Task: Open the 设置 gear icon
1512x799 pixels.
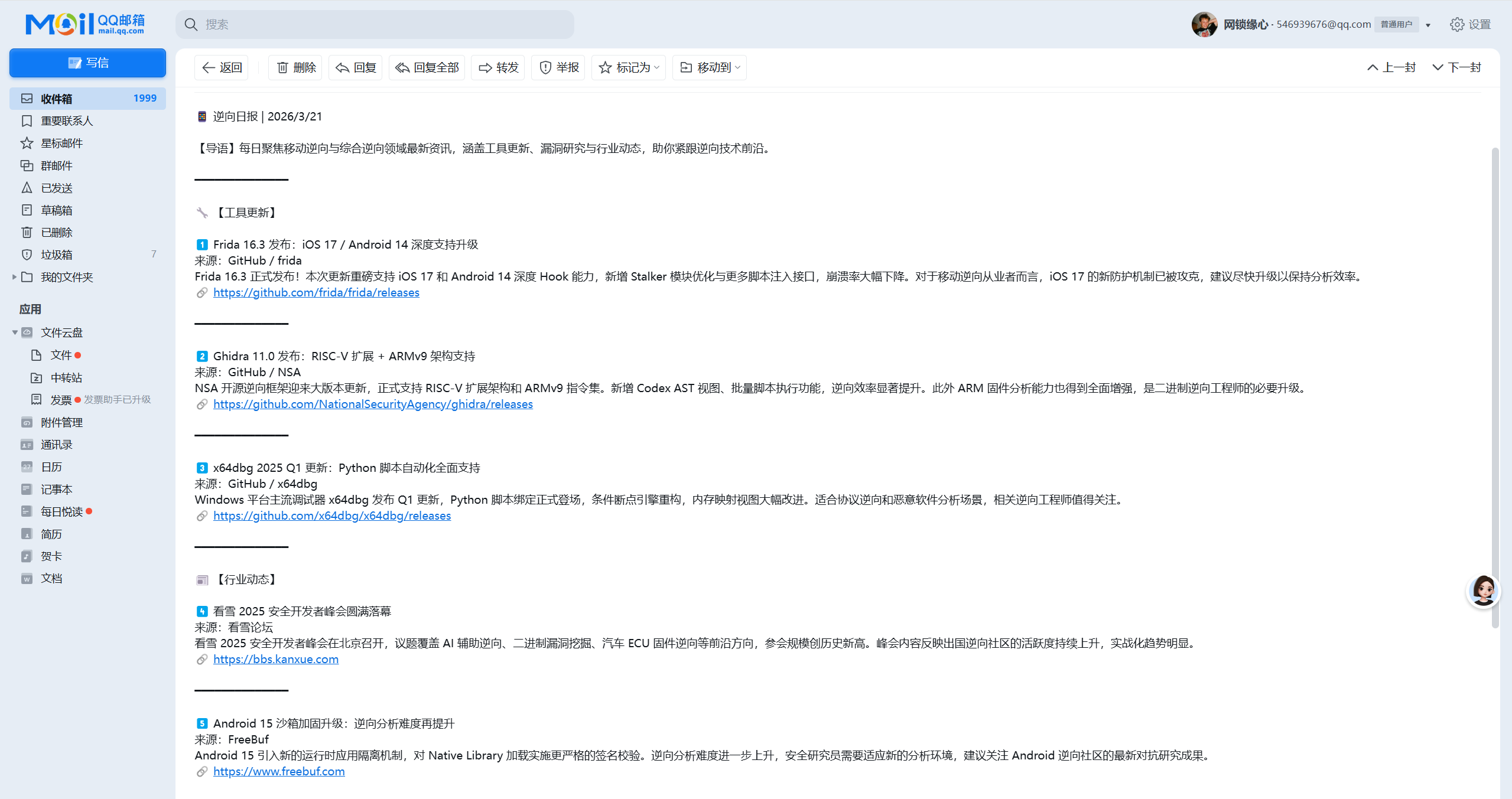Action: 1456,24
